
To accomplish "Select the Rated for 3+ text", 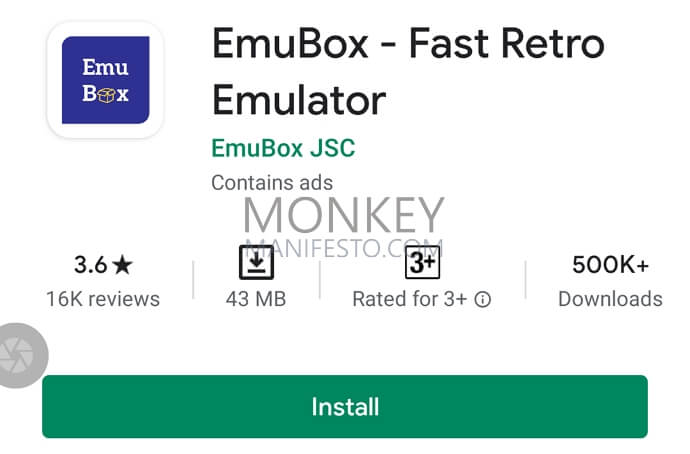I will point(409,299).
